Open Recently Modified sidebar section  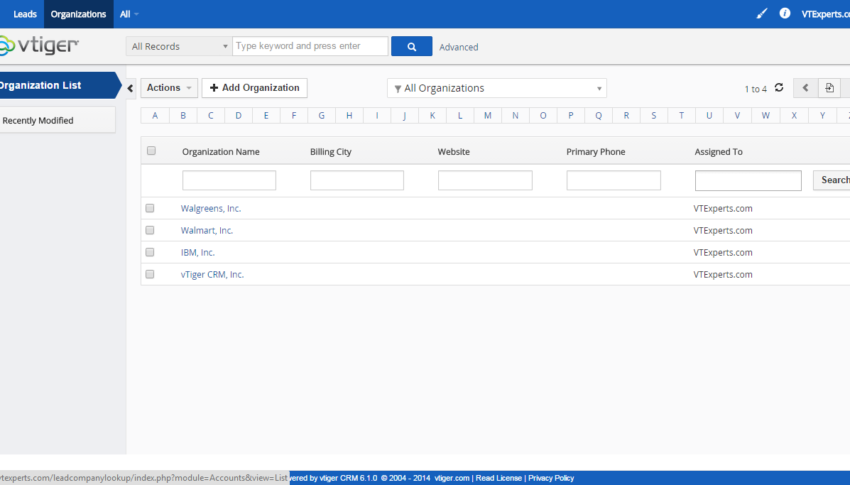(57, 120)
